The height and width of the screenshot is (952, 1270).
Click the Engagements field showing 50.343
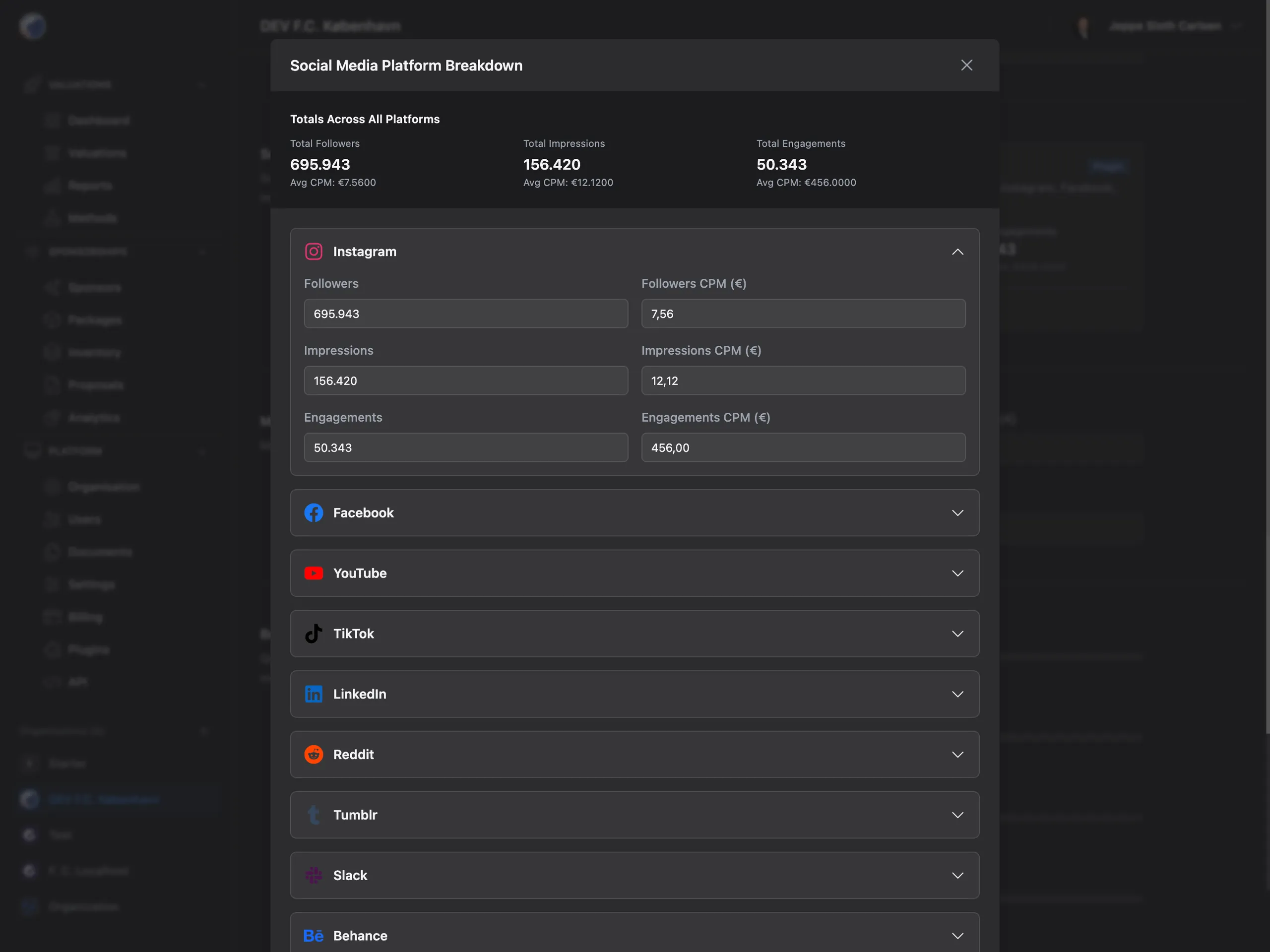point(466,447)
